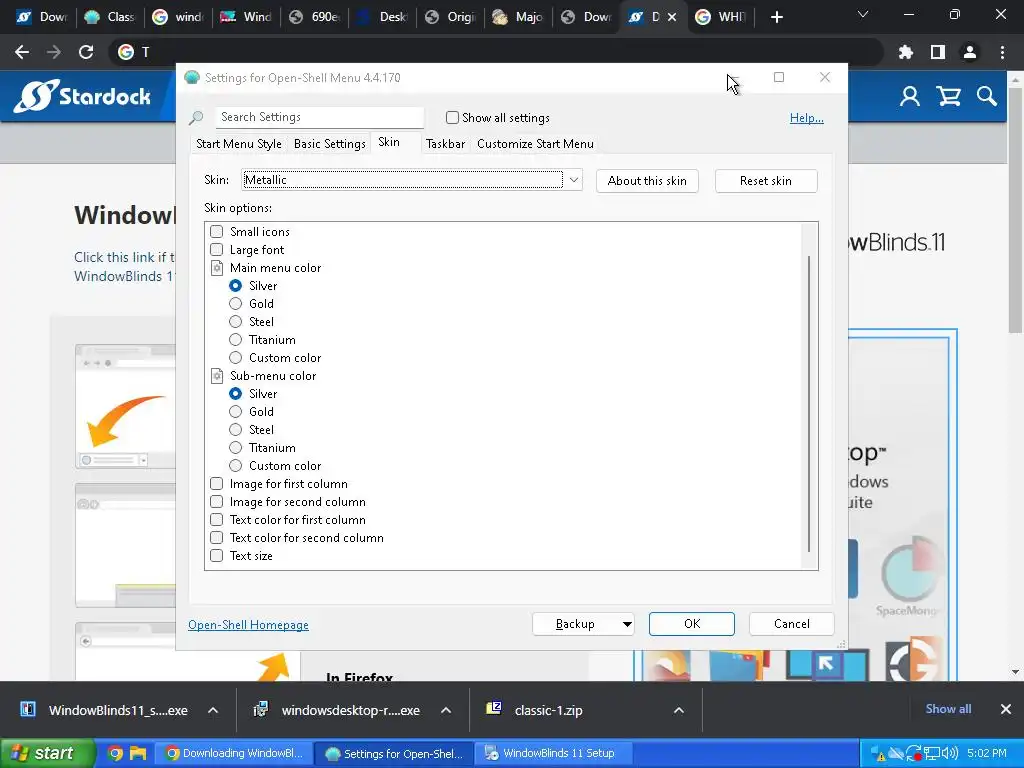The height and width of the screenshot is (768, 1024).
Task: Click the windowsdesktop-r exe download icon
Action: coord(261,709)
